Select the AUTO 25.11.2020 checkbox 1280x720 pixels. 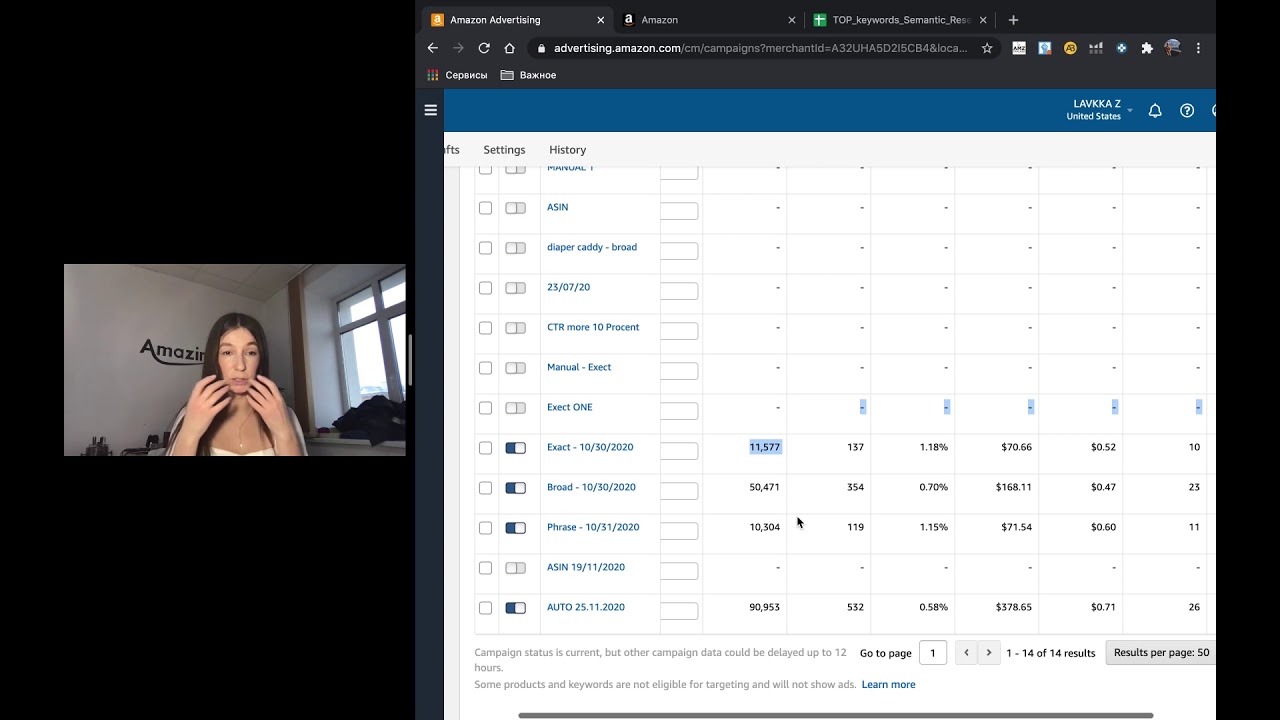point(485,608)
